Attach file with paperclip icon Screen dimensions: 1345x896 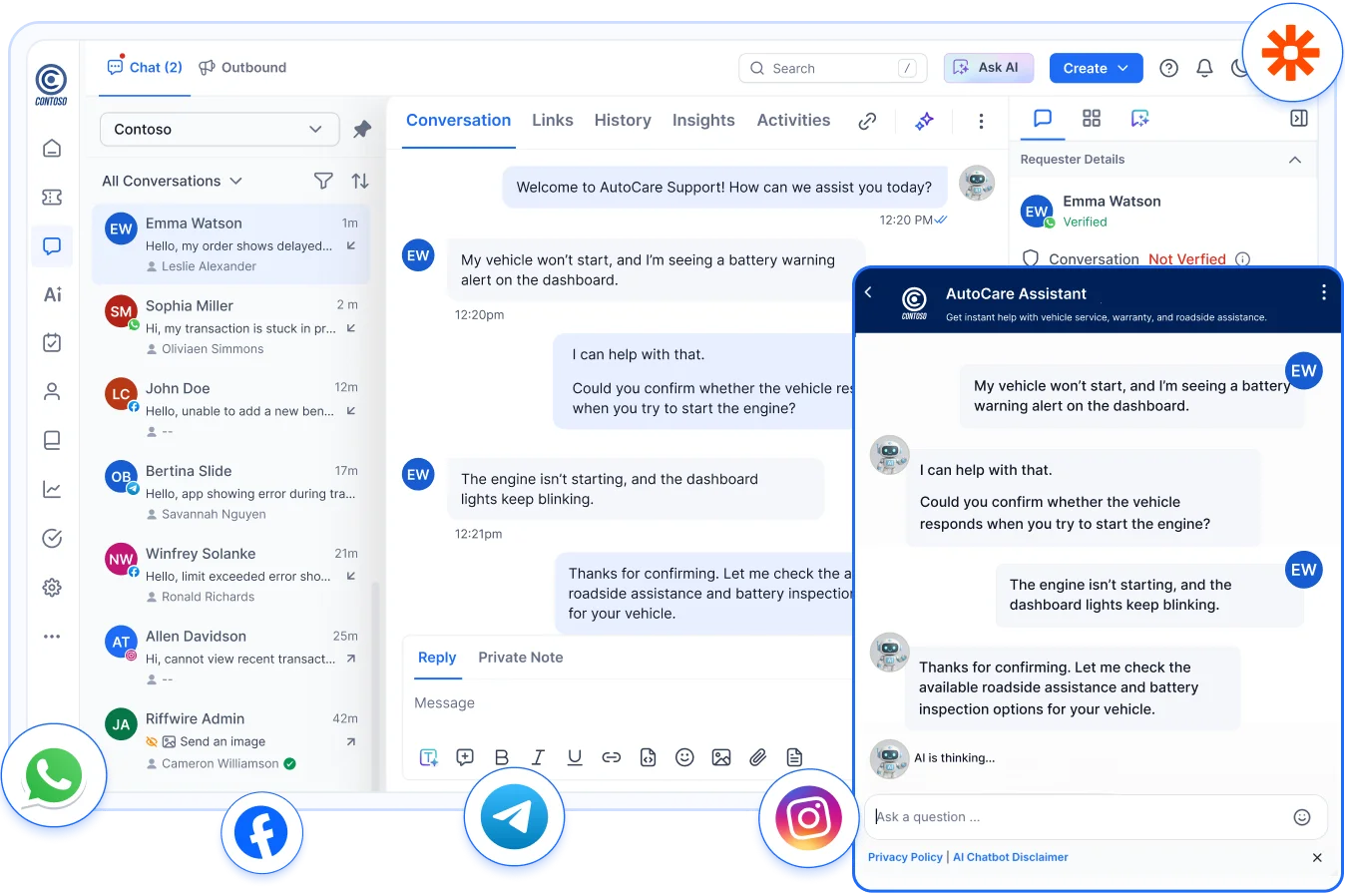click(758, 757)
